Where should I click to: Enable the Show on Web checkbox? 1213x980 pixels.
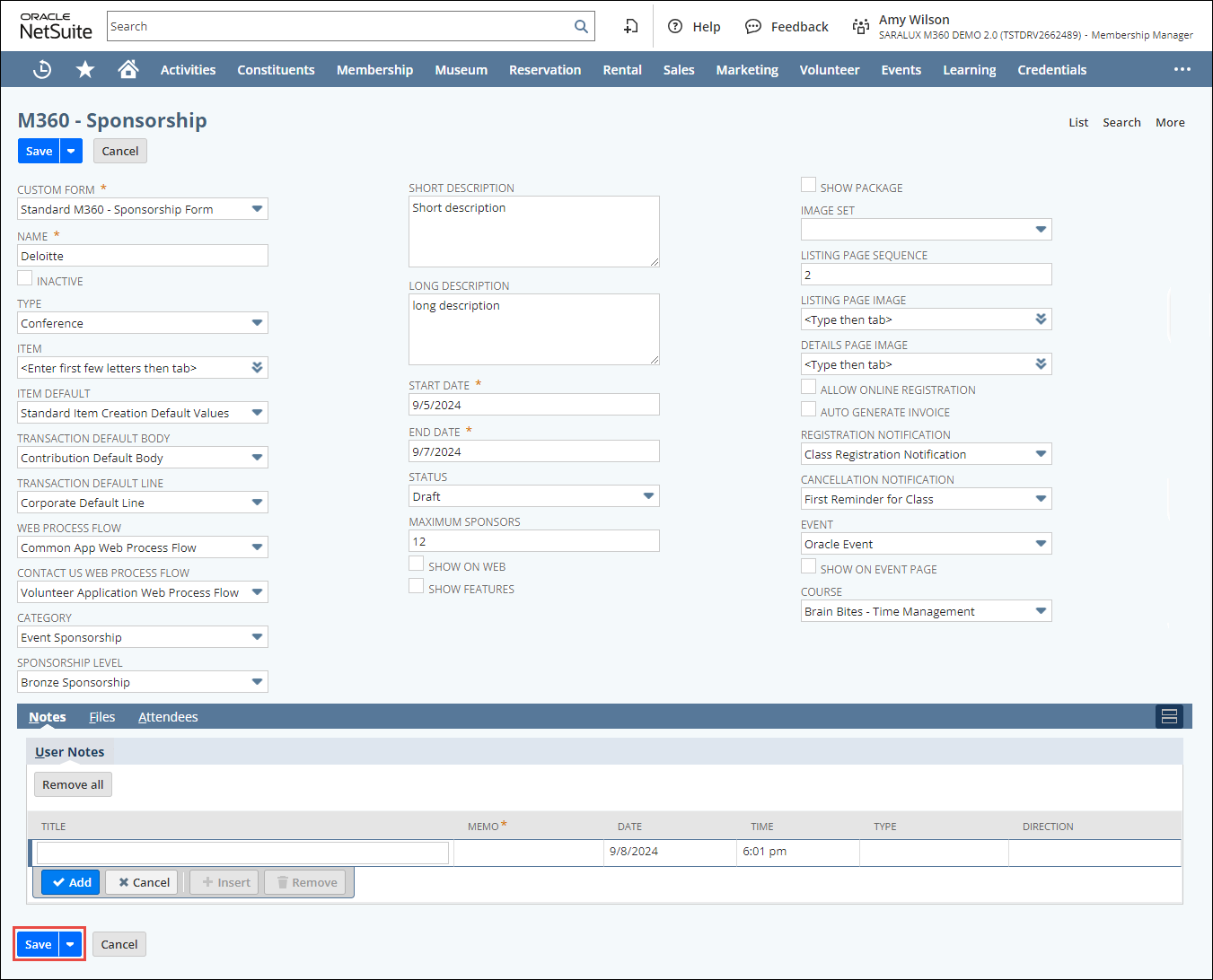(x=417, y=564)
